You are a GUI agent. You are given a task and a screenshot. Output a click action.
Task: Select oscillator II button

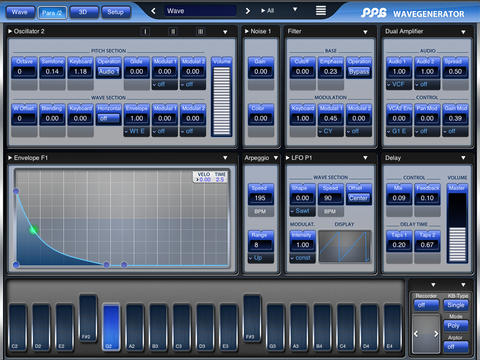click(x=173, y=32)
